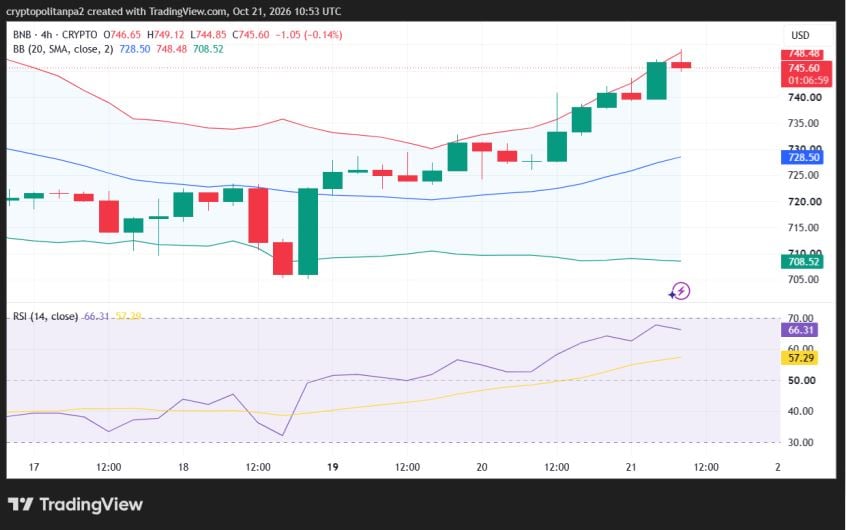
Task: Select the BNB 4h CRYPTO symbol title
Action: 55,35
